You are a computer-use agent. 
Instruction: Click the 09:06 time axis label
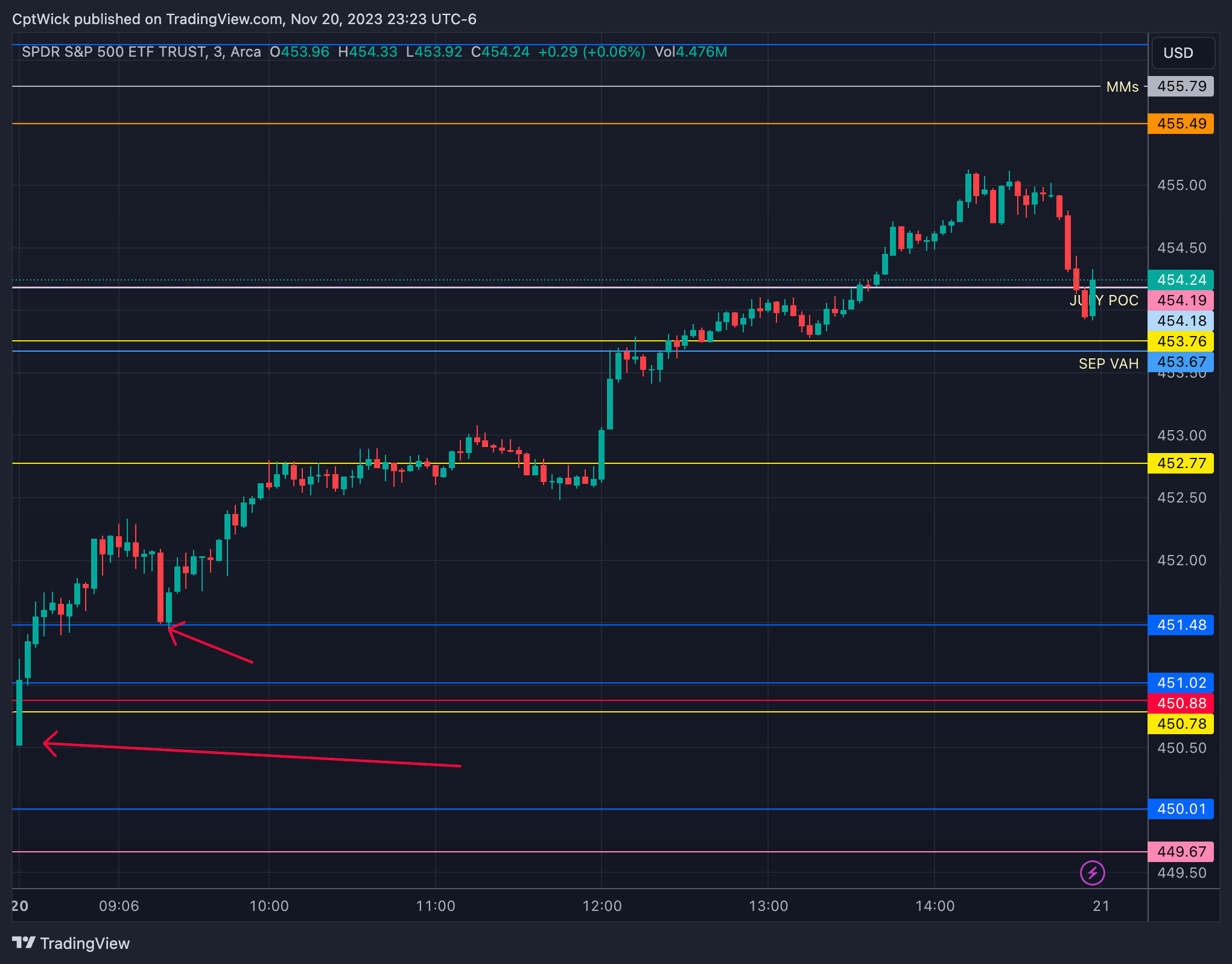coord(119,906)
